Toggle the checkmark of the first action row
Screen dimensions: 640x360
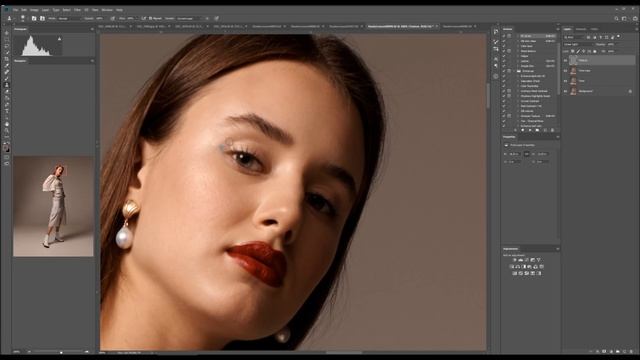pyautogui.click(x=504, y=36)
